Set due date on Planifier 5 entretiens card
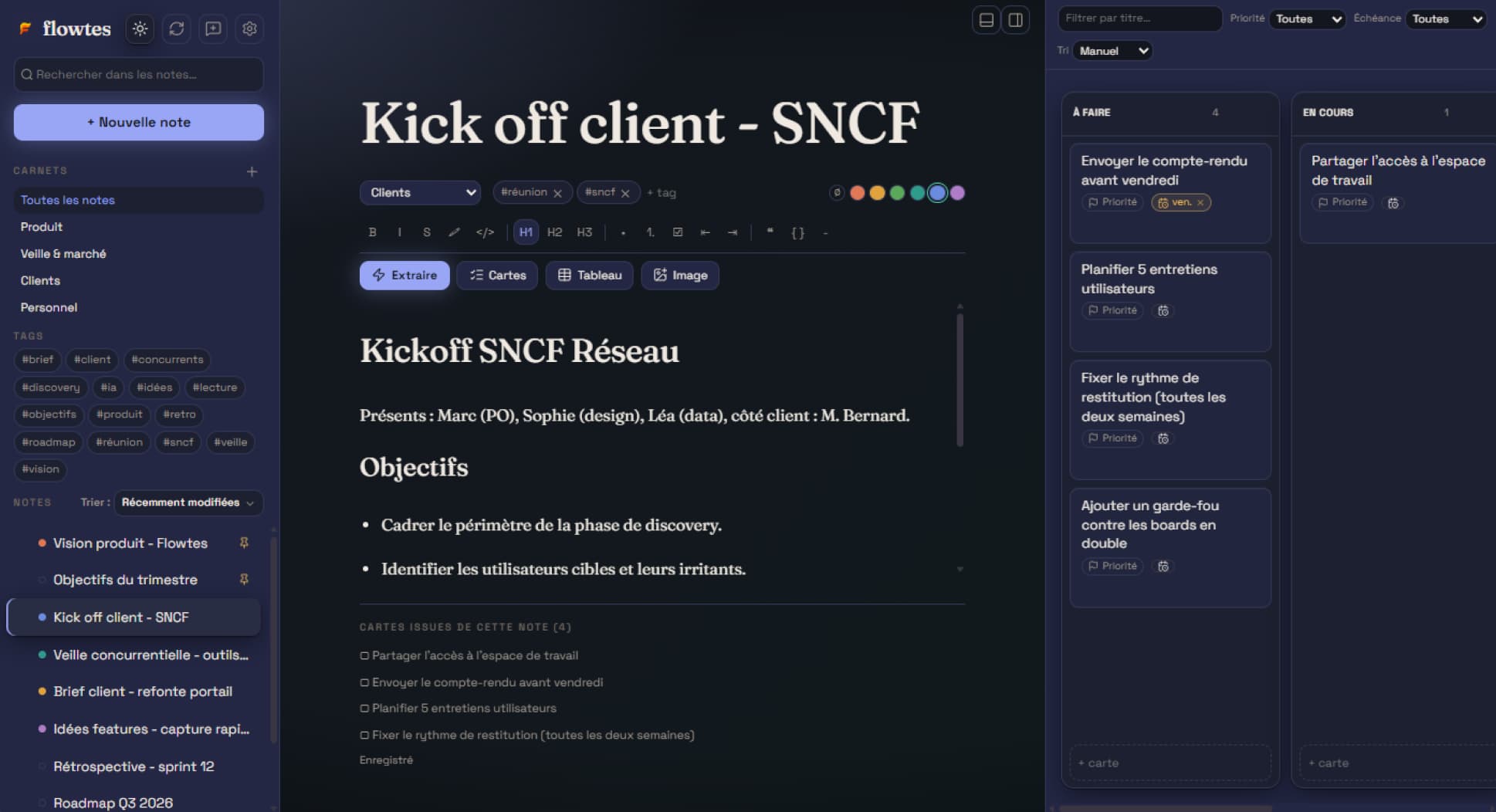Screen dimensions: 1496x812 pyautogui.click(x=1163, y=310)
